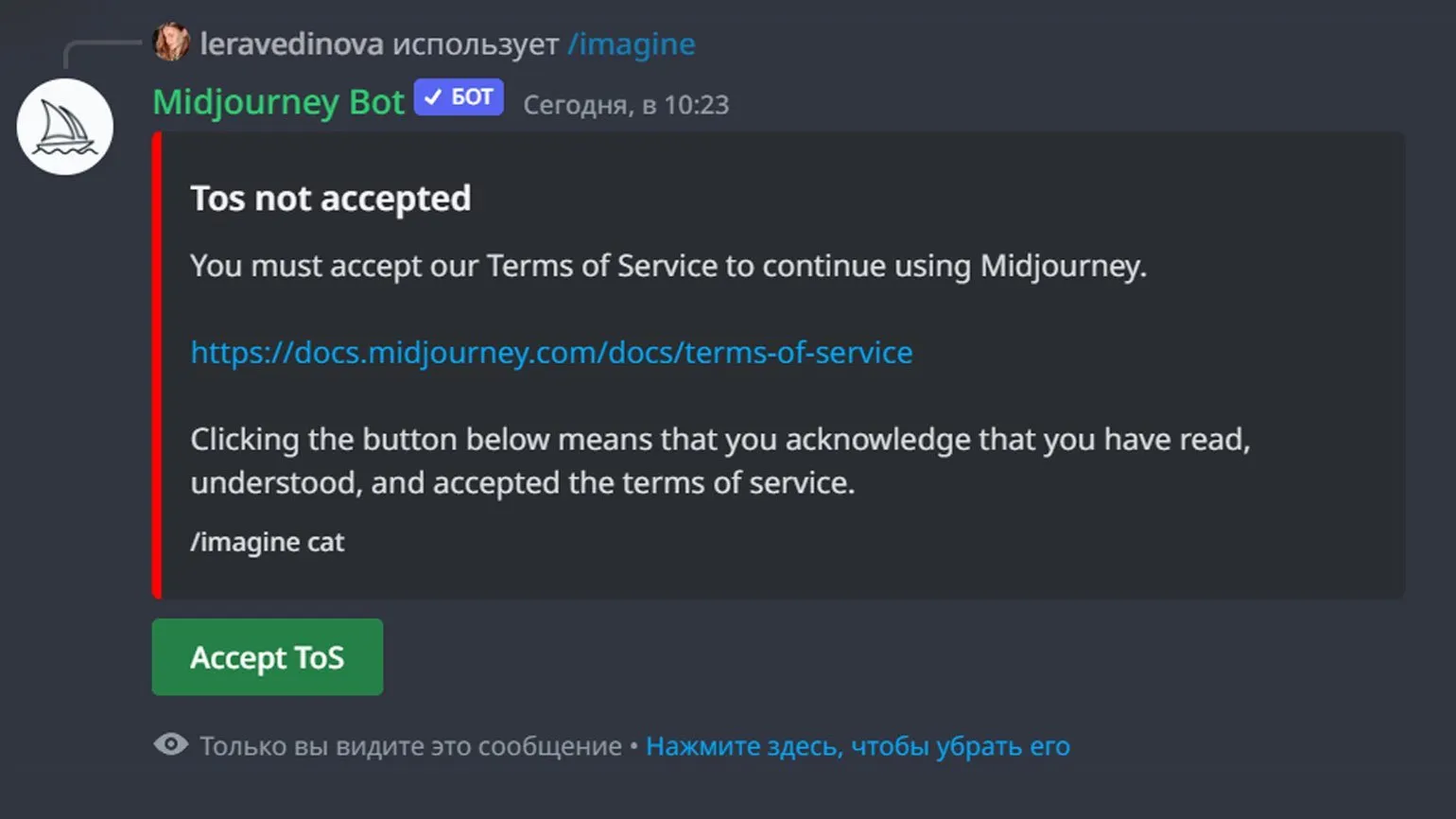Click the eye icon beside the visibility notice

coord(171,745)
